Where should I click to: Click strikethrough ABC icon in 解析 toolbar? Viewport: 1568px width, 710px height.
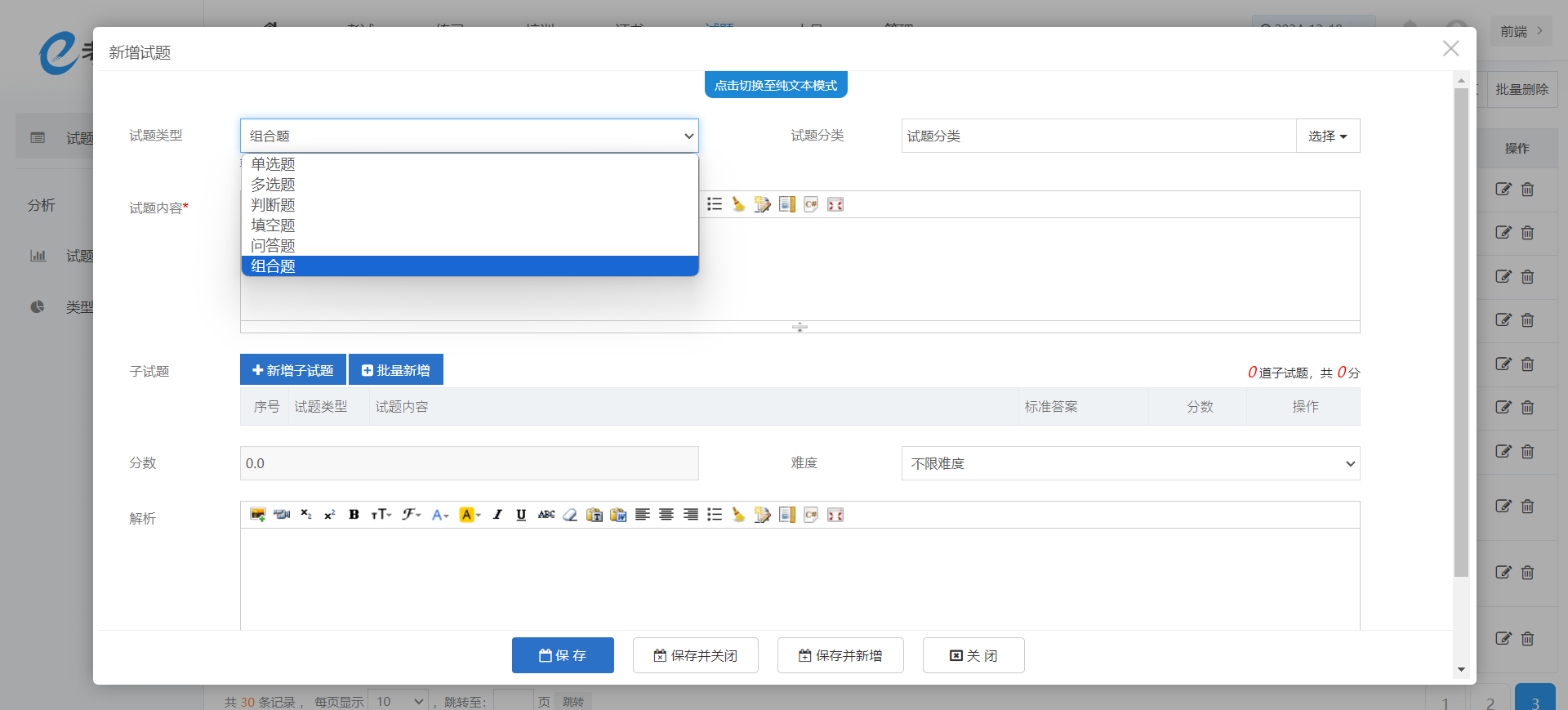point(546,515)
